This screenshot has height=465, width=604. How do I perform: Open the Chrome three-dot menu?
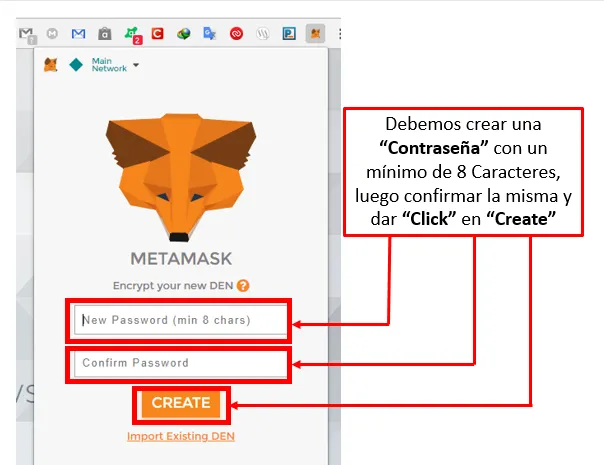click(x=339, y=34)
